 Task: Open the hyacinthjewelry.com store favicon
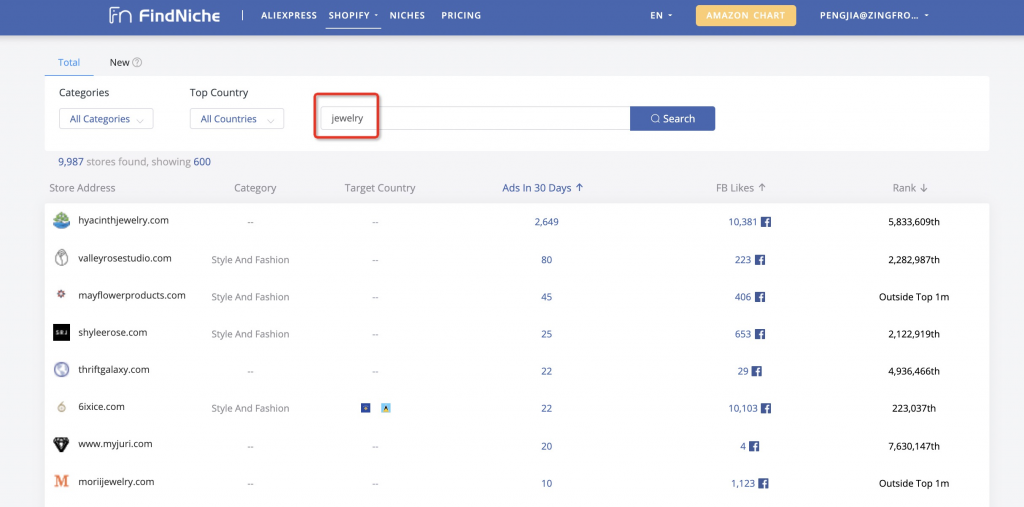(x=61, y=221)
